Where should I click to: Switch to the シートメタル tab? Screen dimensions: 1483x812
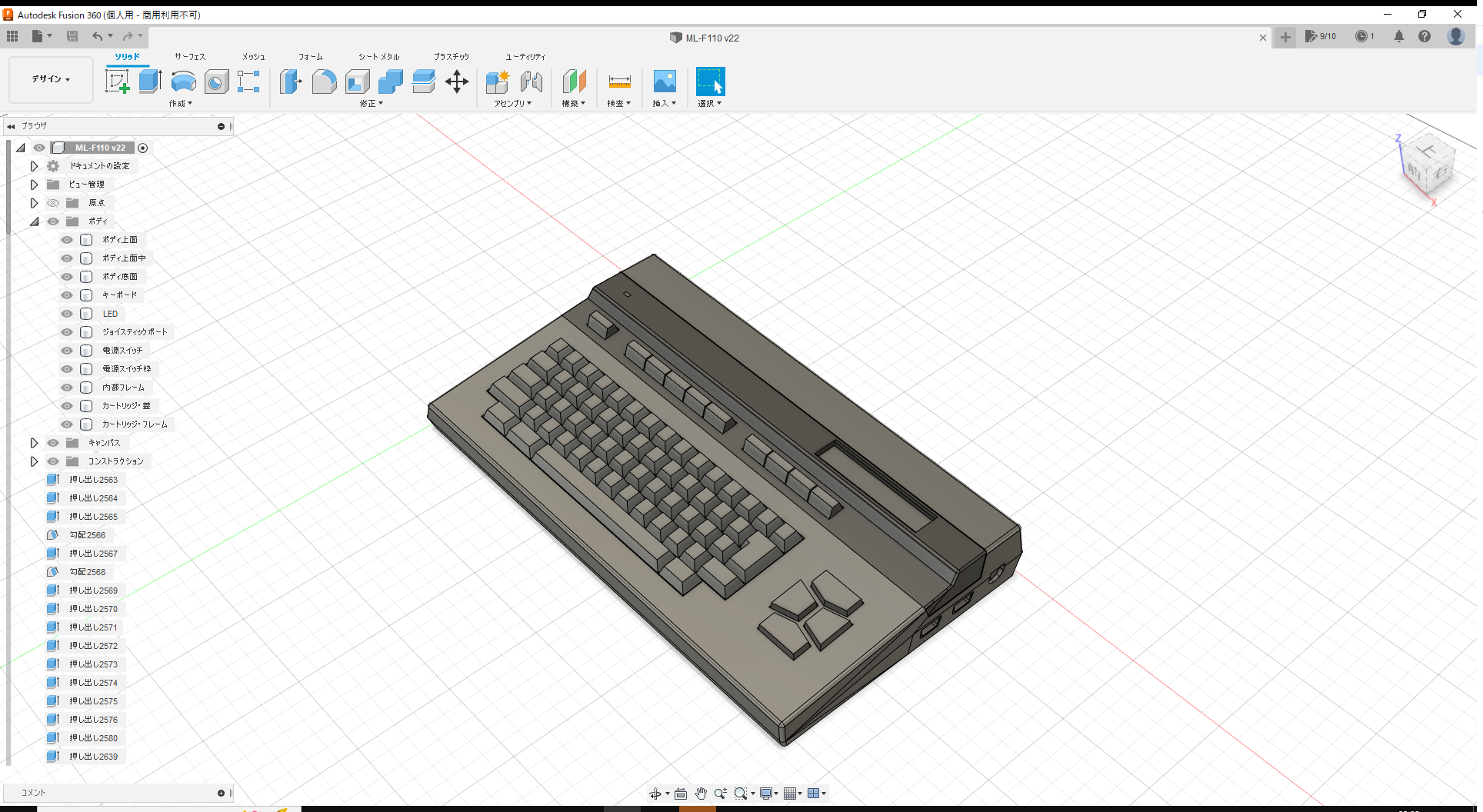point(378,56)
